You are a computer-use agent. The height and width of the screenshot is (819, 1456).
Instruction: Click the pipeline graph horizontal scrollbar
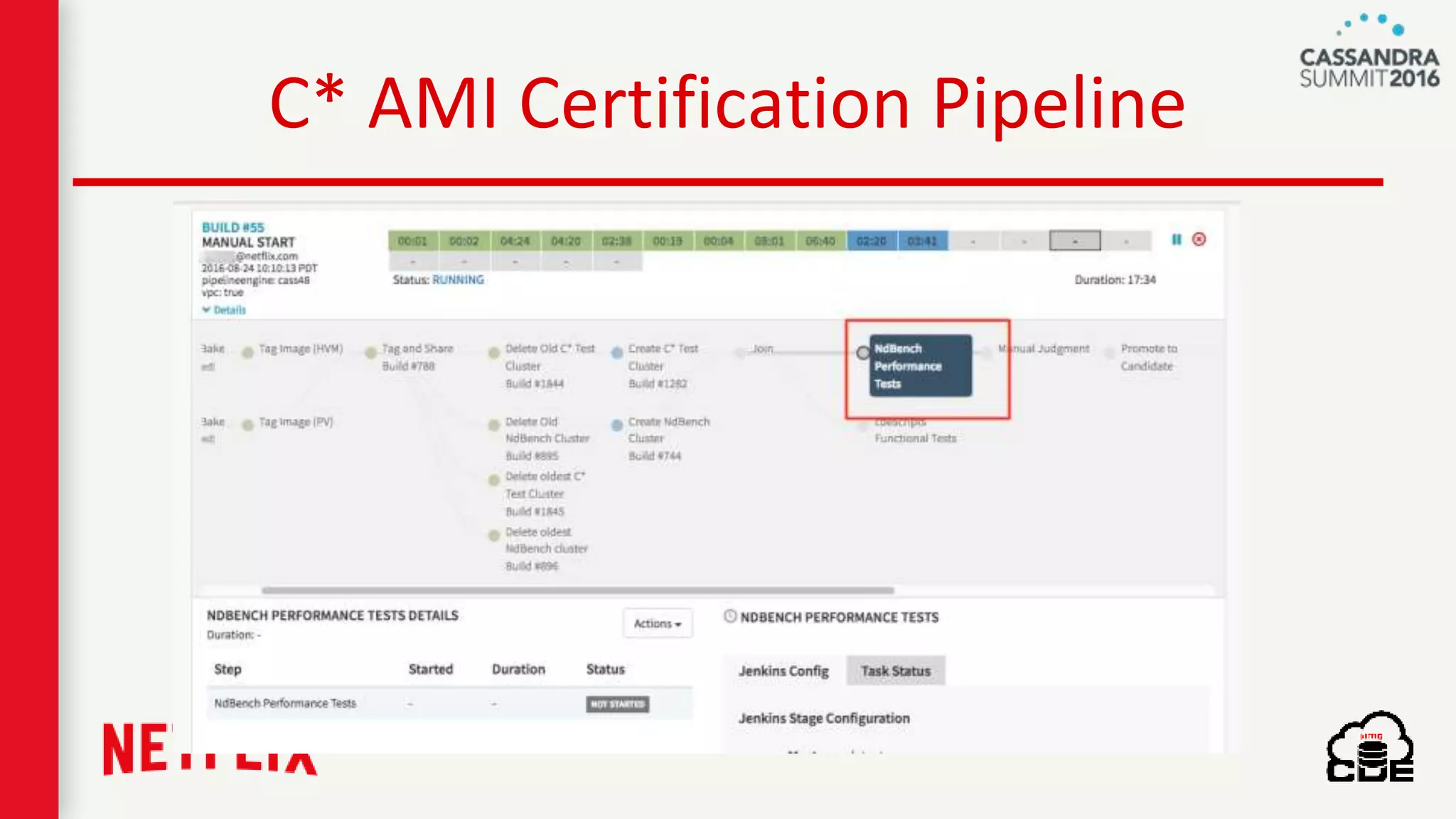[577, 590]
